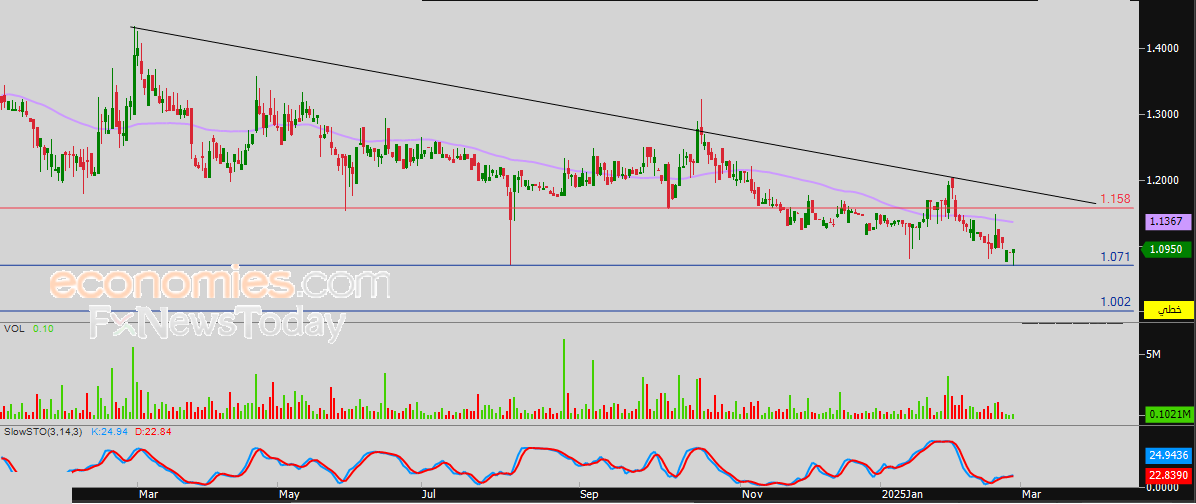Click the green 0.10 volume value
This screenshot has width=1196, height=504.
point(43,328)
